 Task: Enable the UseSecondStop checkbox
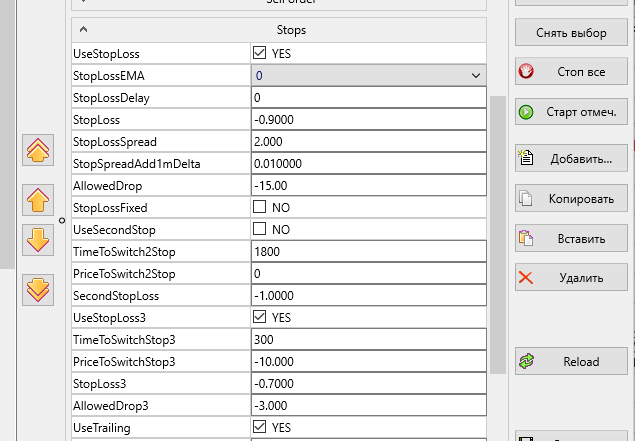tap(260, 229)
